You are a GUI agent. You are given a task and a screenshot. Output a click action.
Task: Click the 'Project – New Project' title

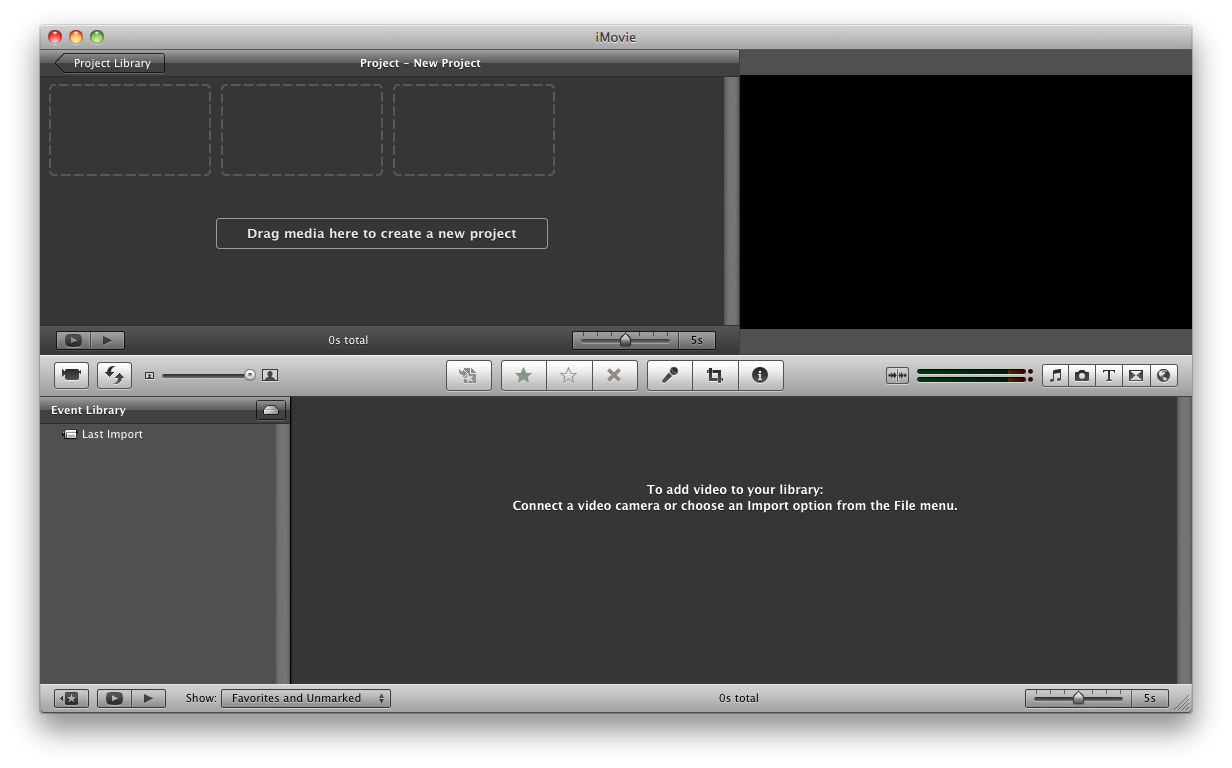pyautogui.click(x=420, y=63)
